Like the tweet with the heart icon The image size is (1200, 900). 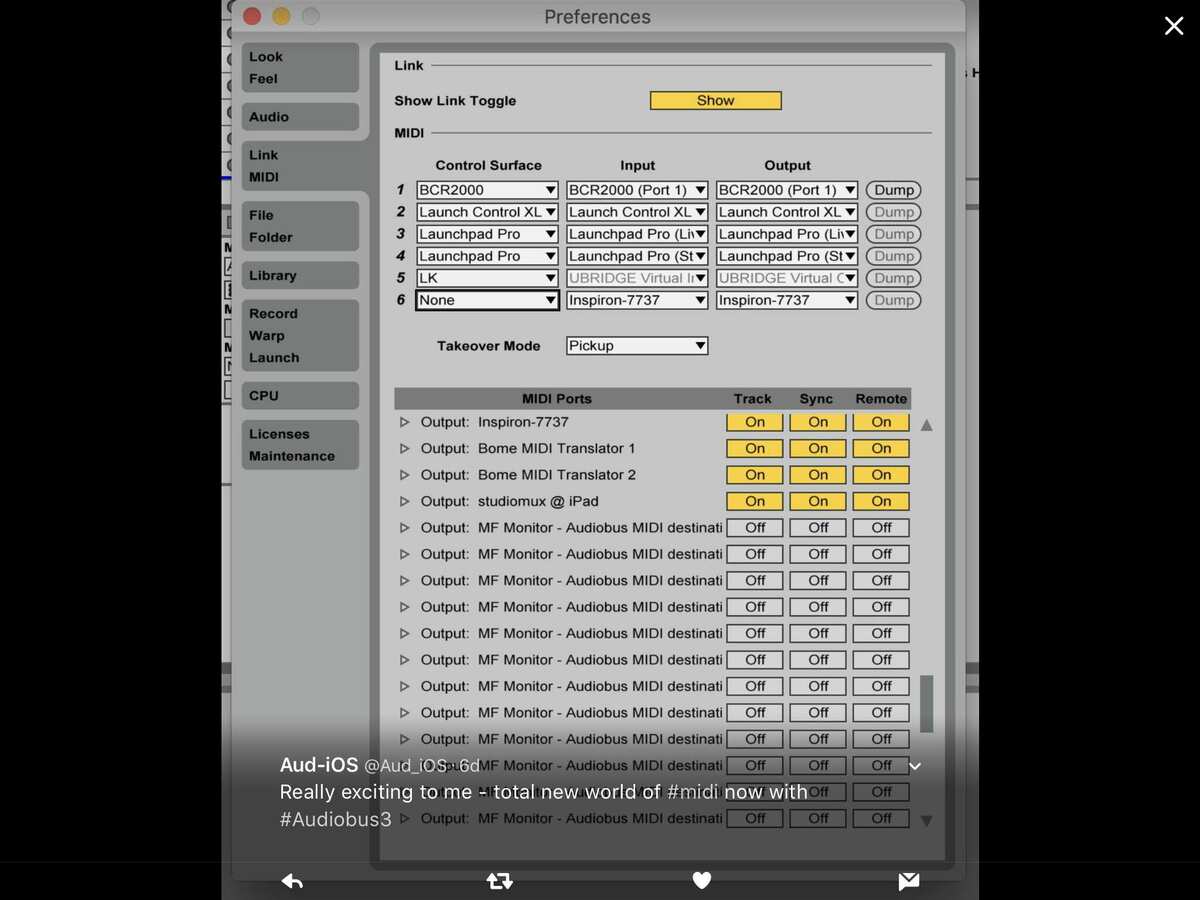click(x=702, y=880)
